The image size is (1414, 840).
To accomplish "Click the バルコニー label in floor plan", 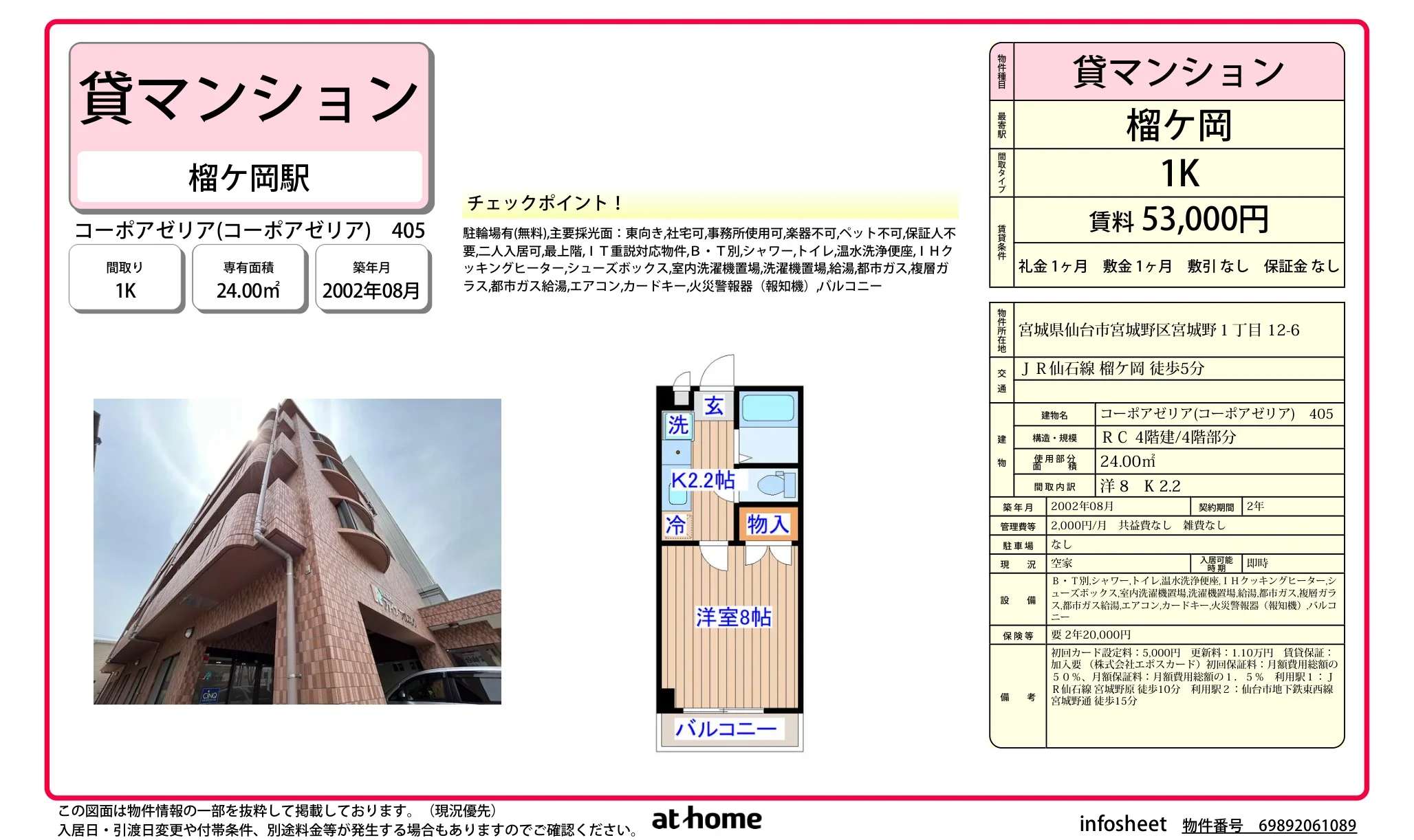I will (726, 728).
